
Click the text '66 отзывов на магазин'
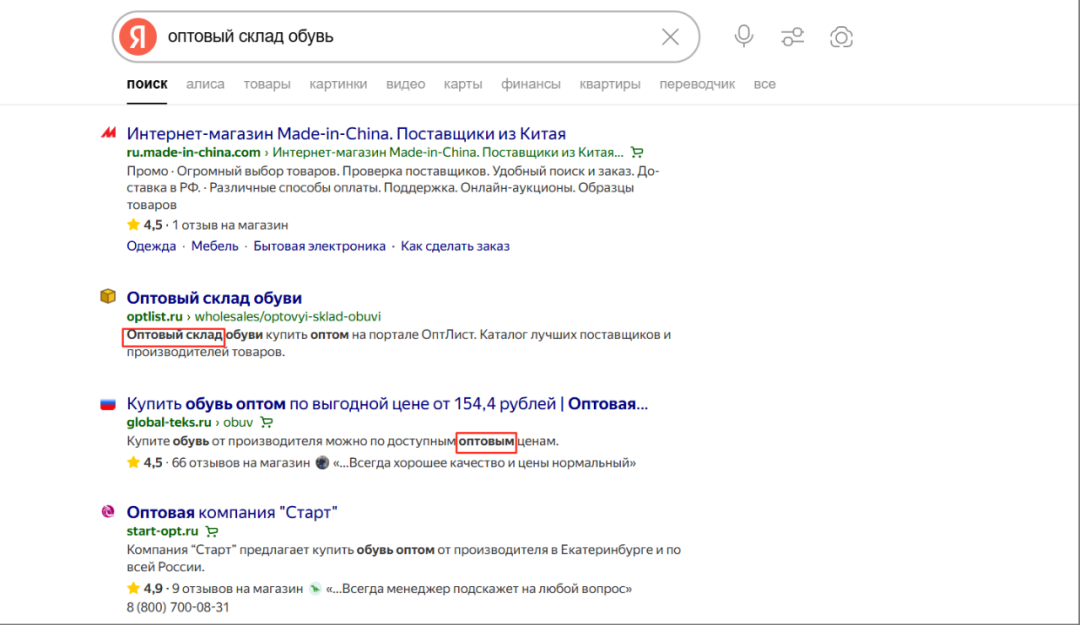click(x=241, y=463)
